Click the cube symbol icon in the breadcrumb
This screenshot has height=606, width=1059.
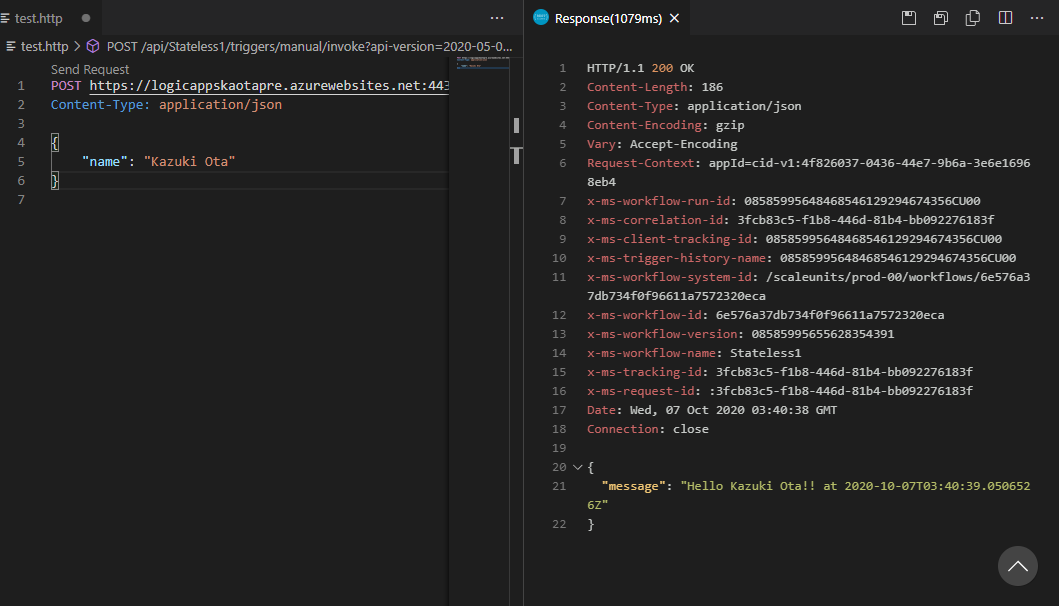tap(93, 47)
